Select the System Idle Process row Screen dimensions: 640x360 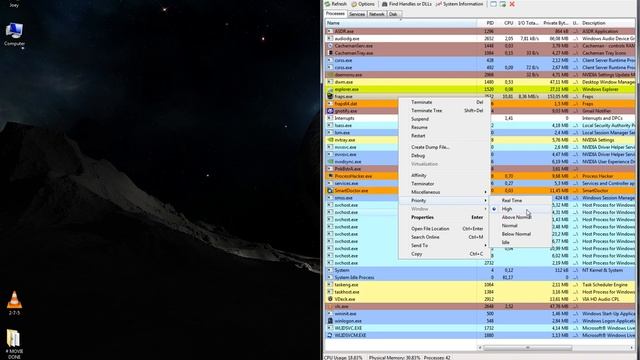coord(480,278)
